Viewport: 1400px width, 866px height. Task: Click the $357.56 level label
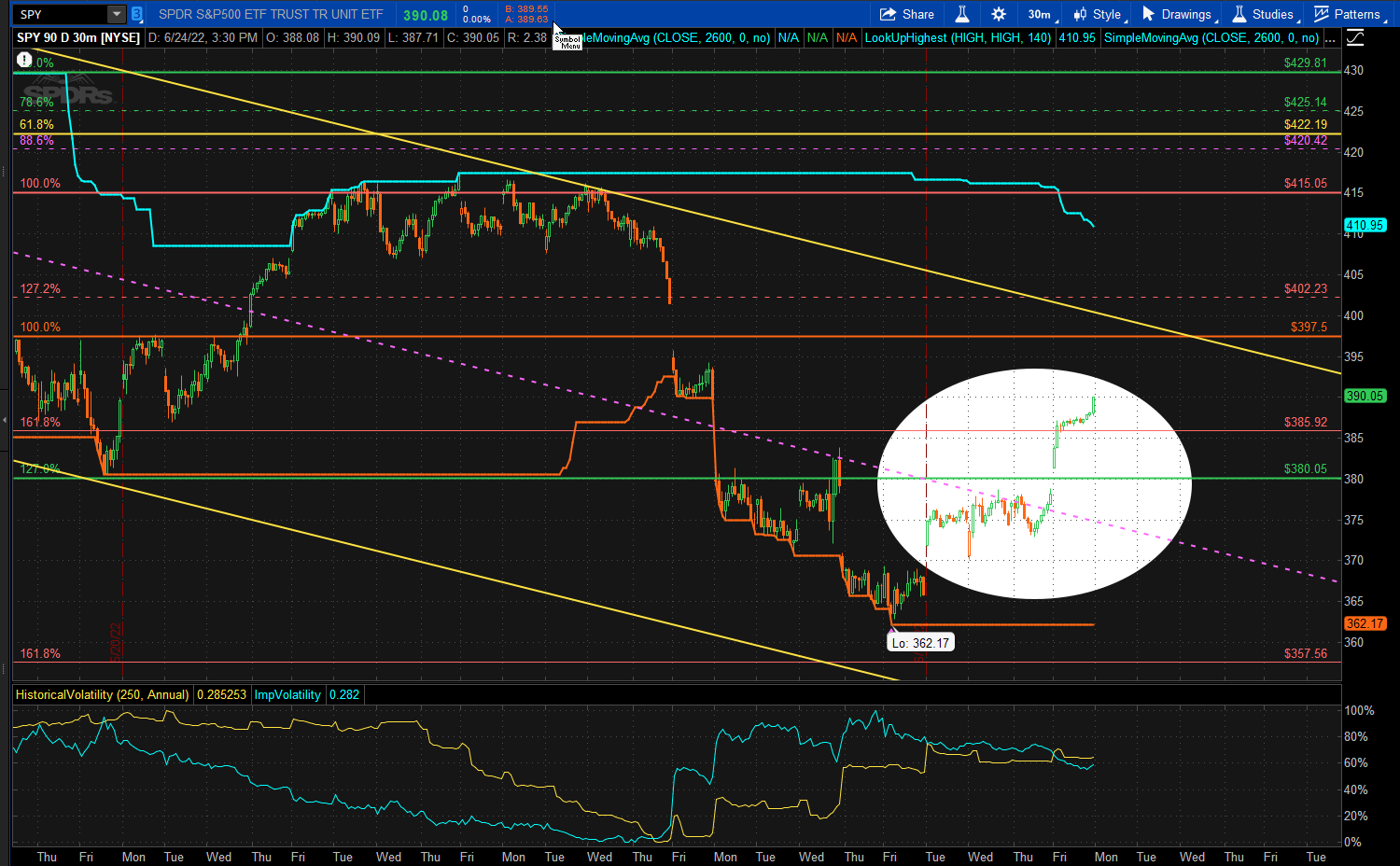(1305, 653)
